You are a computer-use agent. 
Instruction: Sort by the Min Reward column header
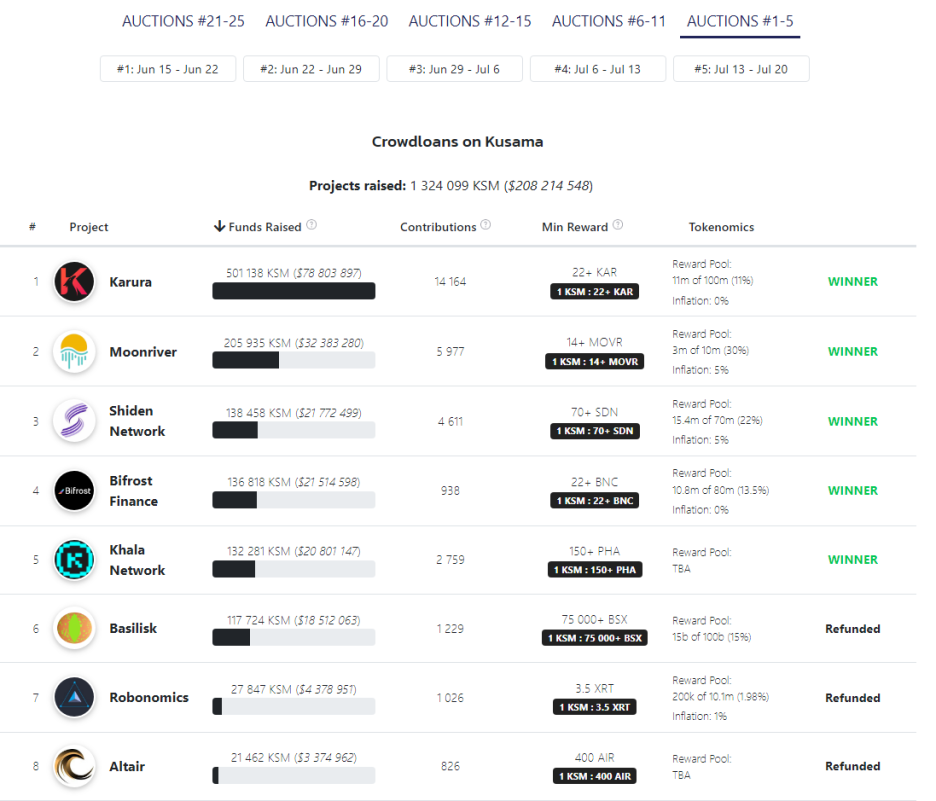(x=575, y=227)
